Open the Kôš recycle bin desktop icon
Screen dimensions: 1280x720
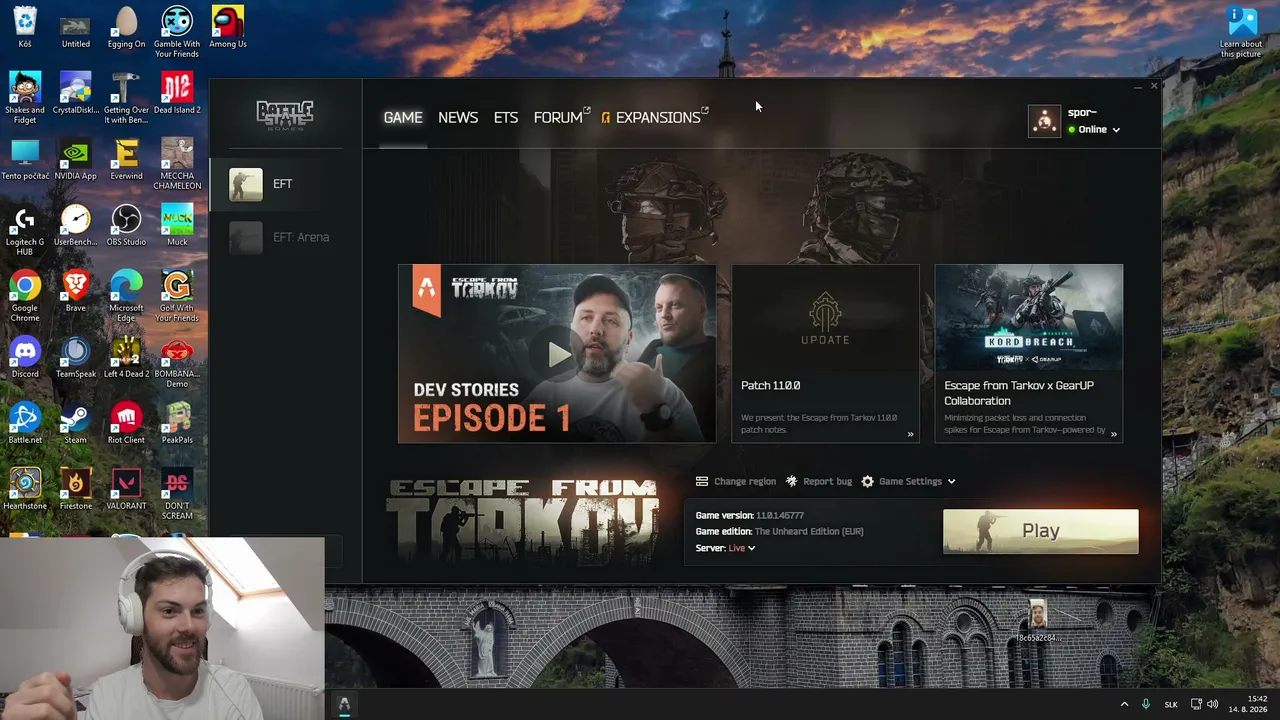click(x=25, y=28)
